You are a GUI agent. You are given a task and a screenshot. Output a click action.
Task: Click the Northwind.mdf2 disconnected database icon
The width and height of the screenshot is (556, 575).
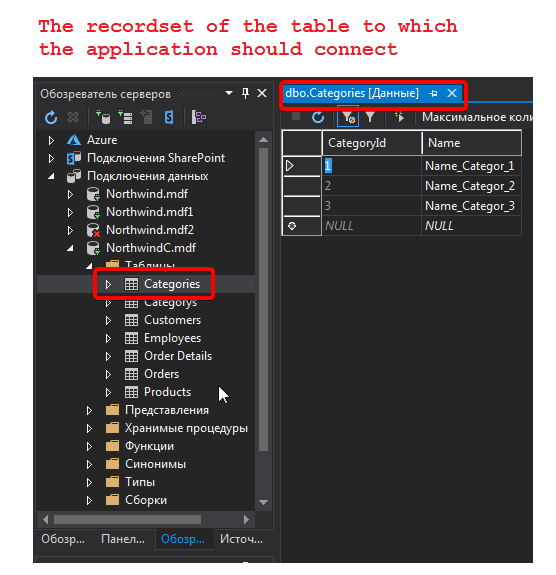click(93, 230)
